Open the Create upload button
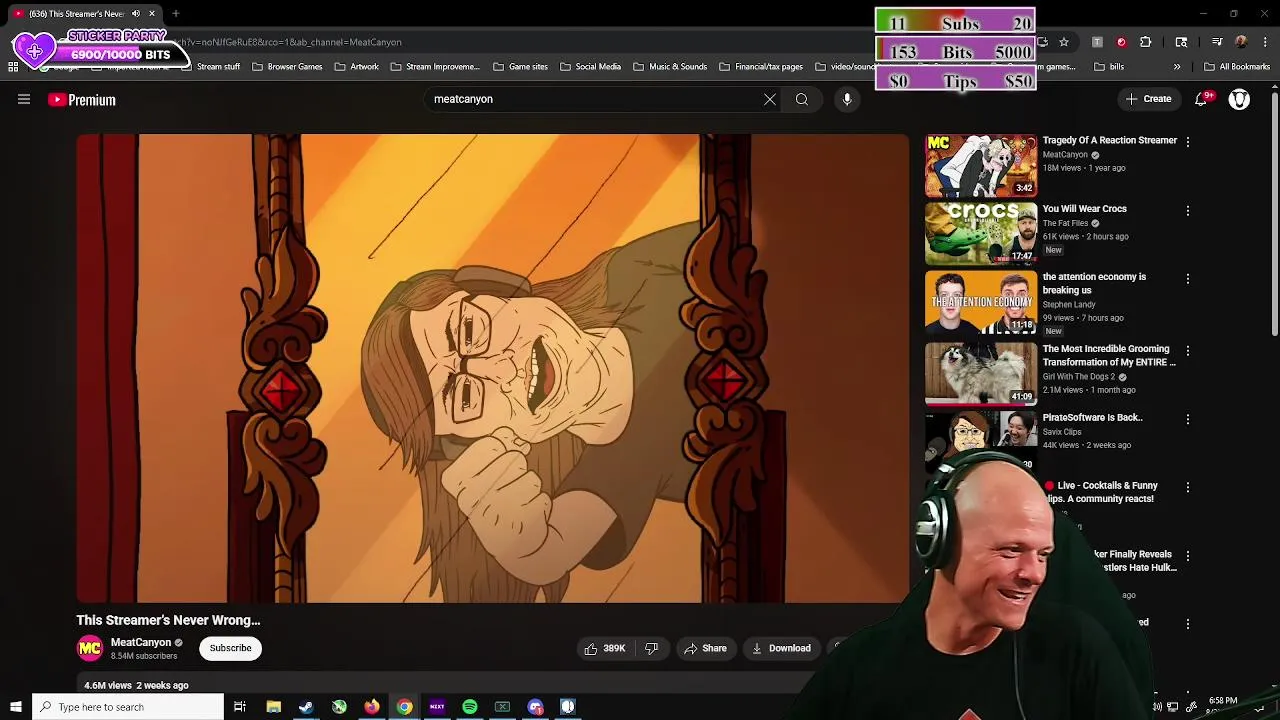 pos(1148,99)
